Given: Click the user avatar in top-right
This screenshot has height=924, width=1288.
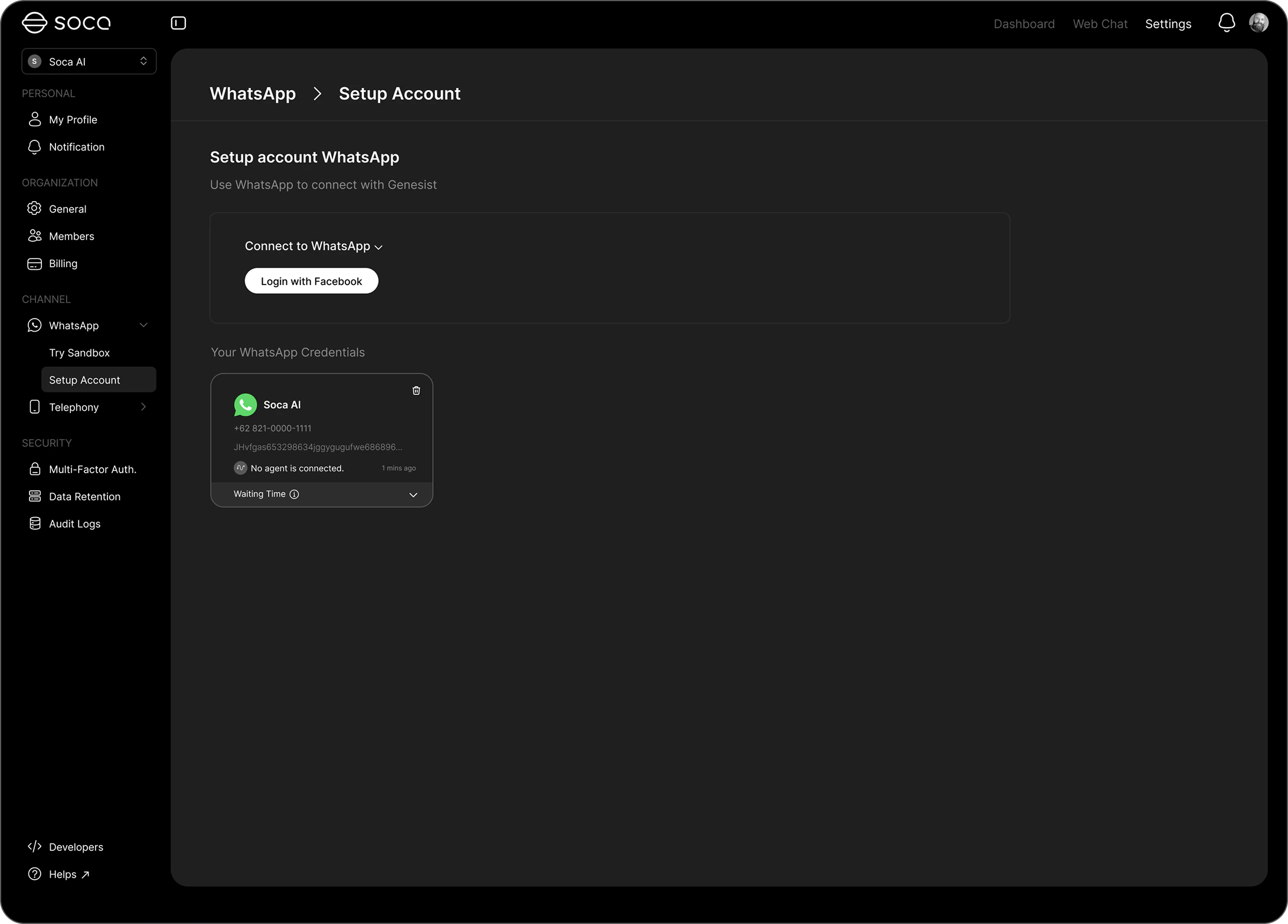Looking at the screenshot, I should click(x=1258, y=23).
